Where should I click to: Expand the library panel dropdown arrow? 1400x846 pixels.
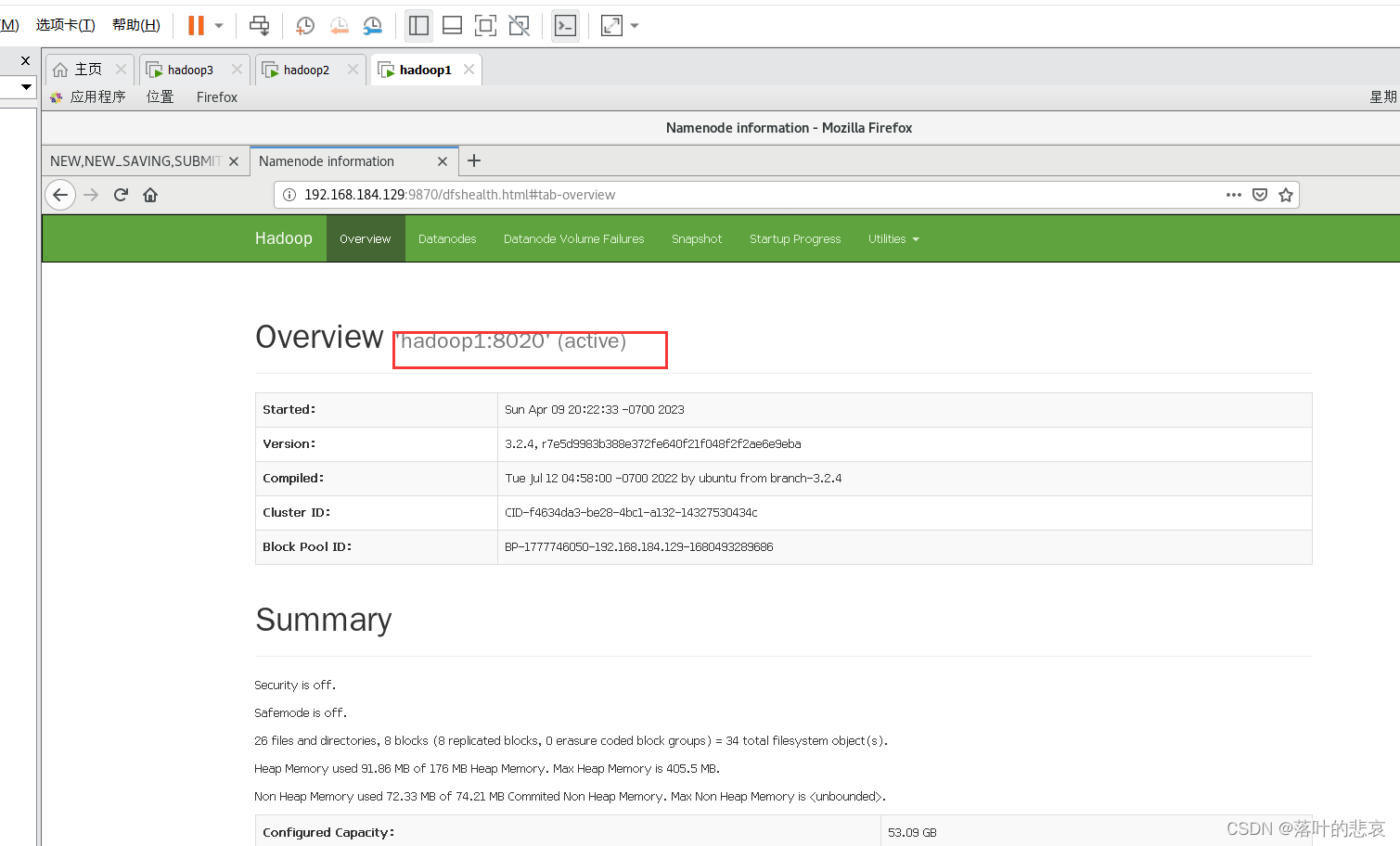pos(26,86)
